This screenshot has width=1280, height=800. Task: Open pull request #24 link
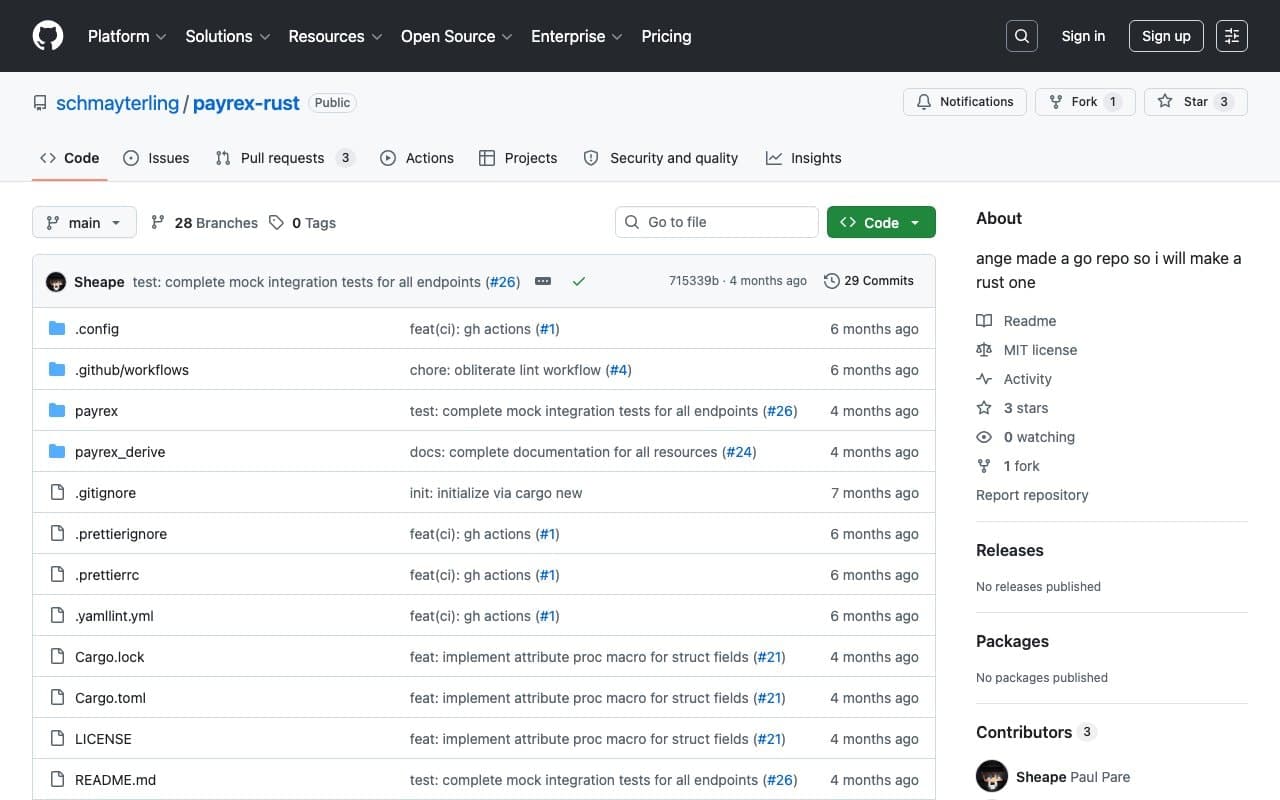pos(739,452)
